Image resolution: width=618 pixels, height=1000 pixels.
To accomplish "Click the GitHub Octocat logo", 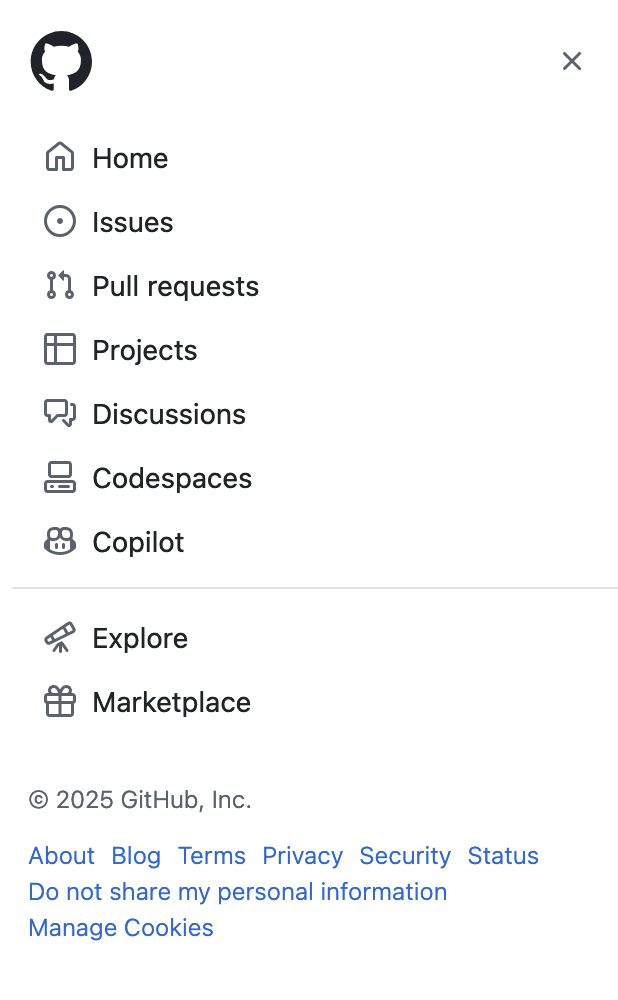I will (x=61, y=61).
